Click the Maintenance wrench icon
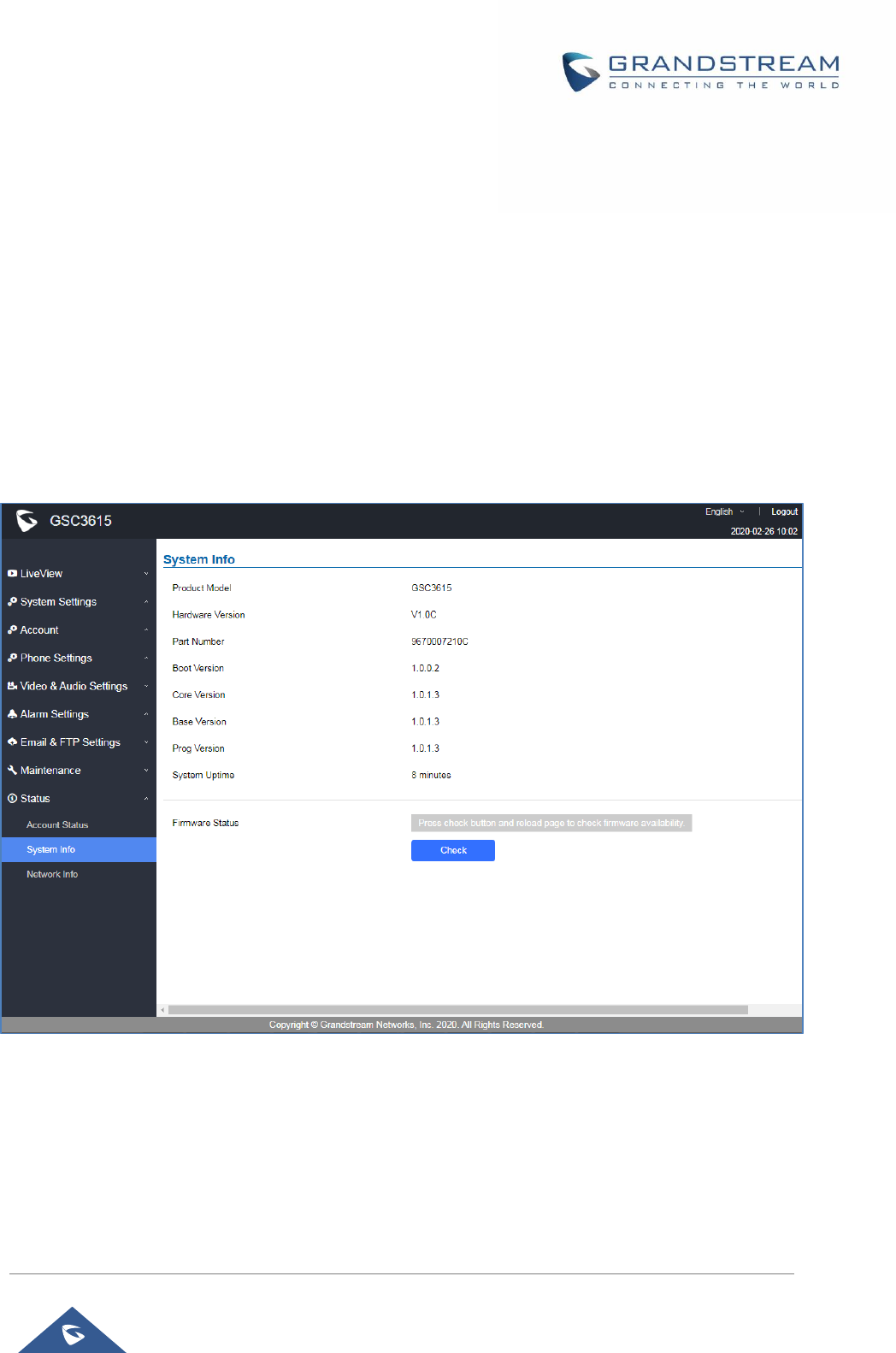 (12, 771)
